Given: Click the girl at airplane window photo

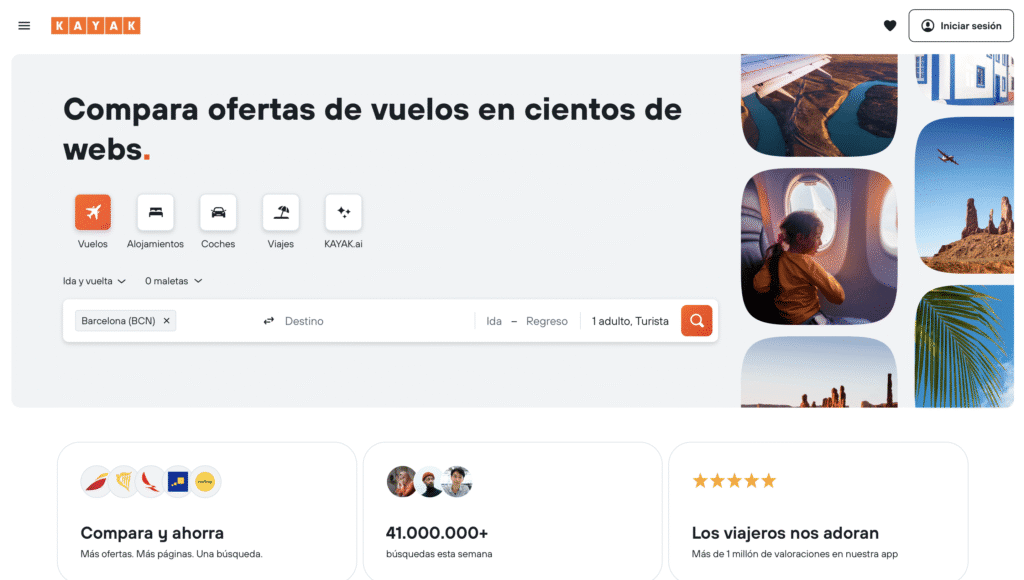Looking at the screenshot, I should click(819, 246).
